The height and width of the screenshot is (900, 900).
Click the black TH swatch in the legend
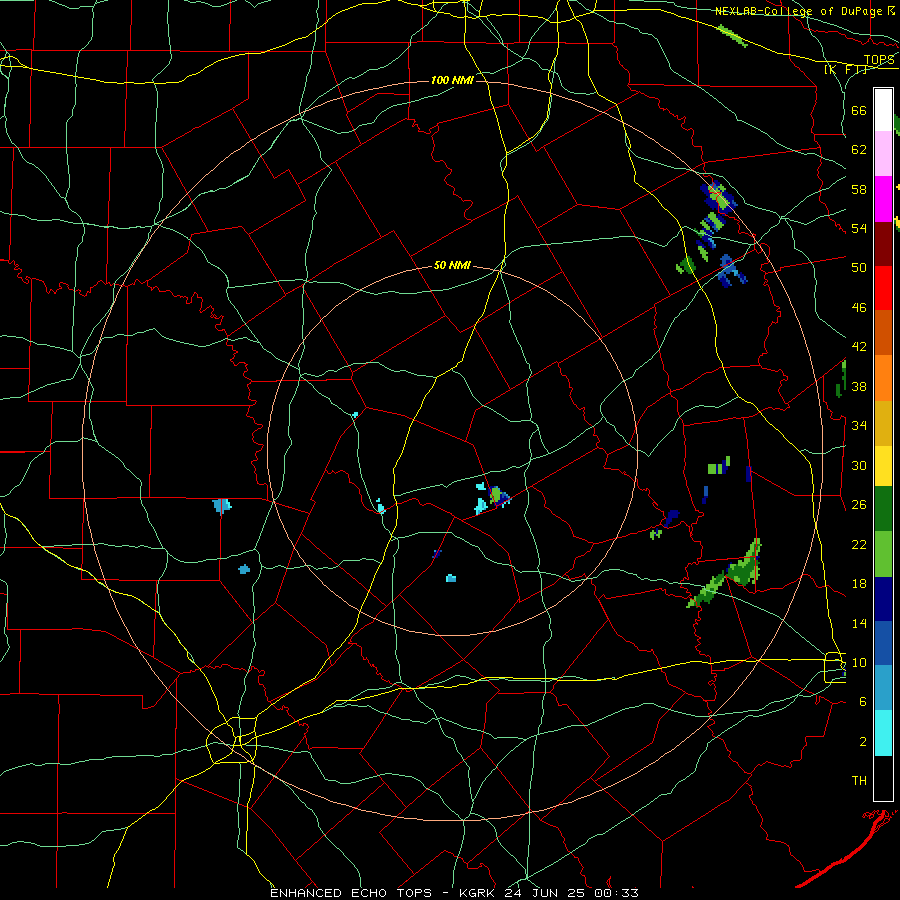pyautogui.click(x=883, y=778)
